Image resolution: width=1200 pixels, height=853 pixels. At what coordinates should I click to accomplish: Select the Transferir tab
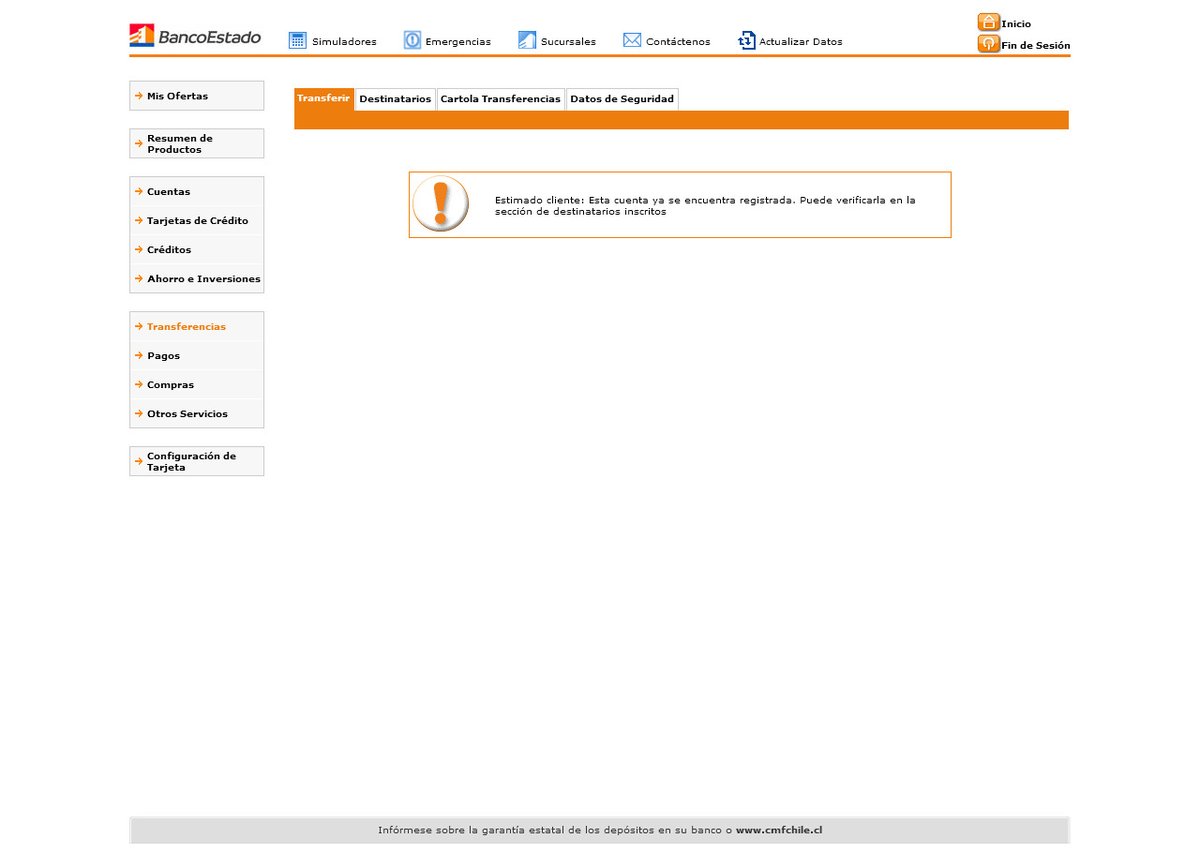pos(324,99)
